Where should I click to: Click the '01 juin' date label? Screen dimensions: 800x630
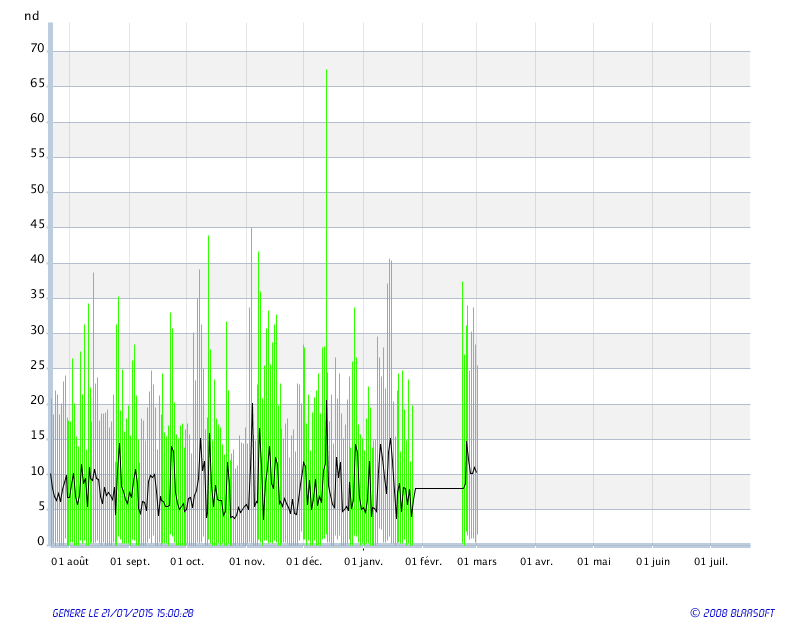pyautogui.click(x=653, y=562)
